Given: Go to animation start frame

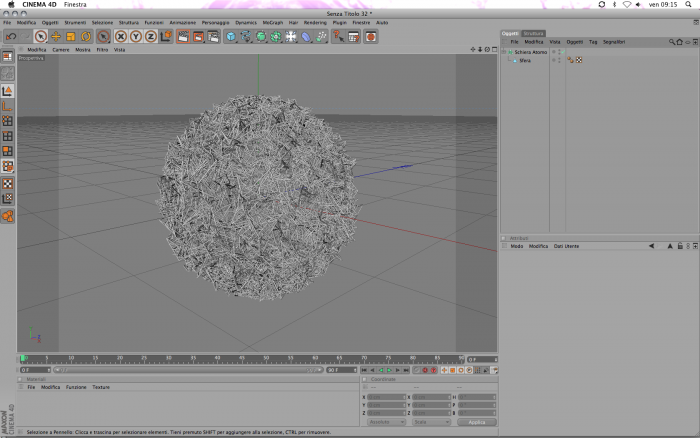Looking at the screenshot, I should pos(364,370).
